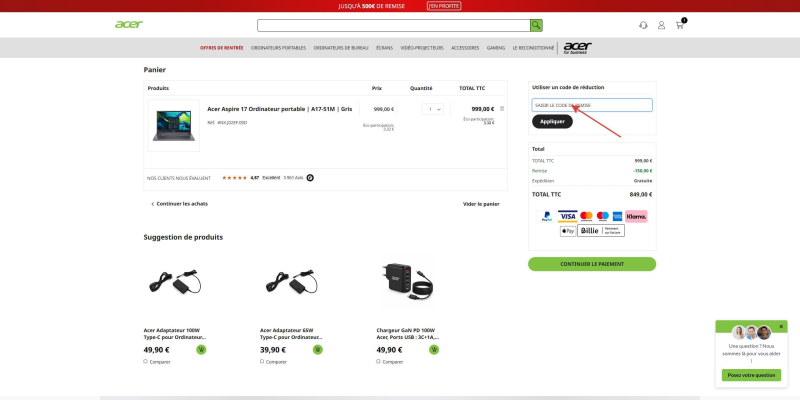Add Acer Adaptateur 65W to the cart
800x400 pixels.
[318, 349]
